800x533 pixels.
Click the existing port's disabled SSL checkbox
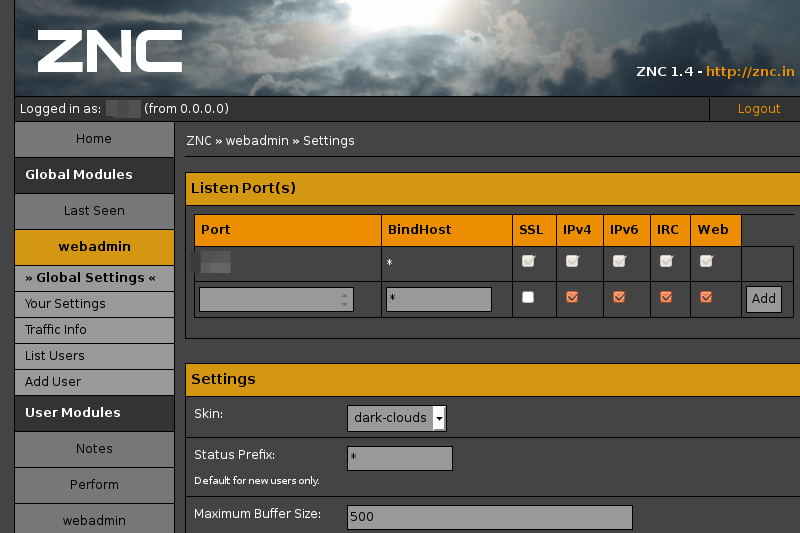[x=528, y=262]
